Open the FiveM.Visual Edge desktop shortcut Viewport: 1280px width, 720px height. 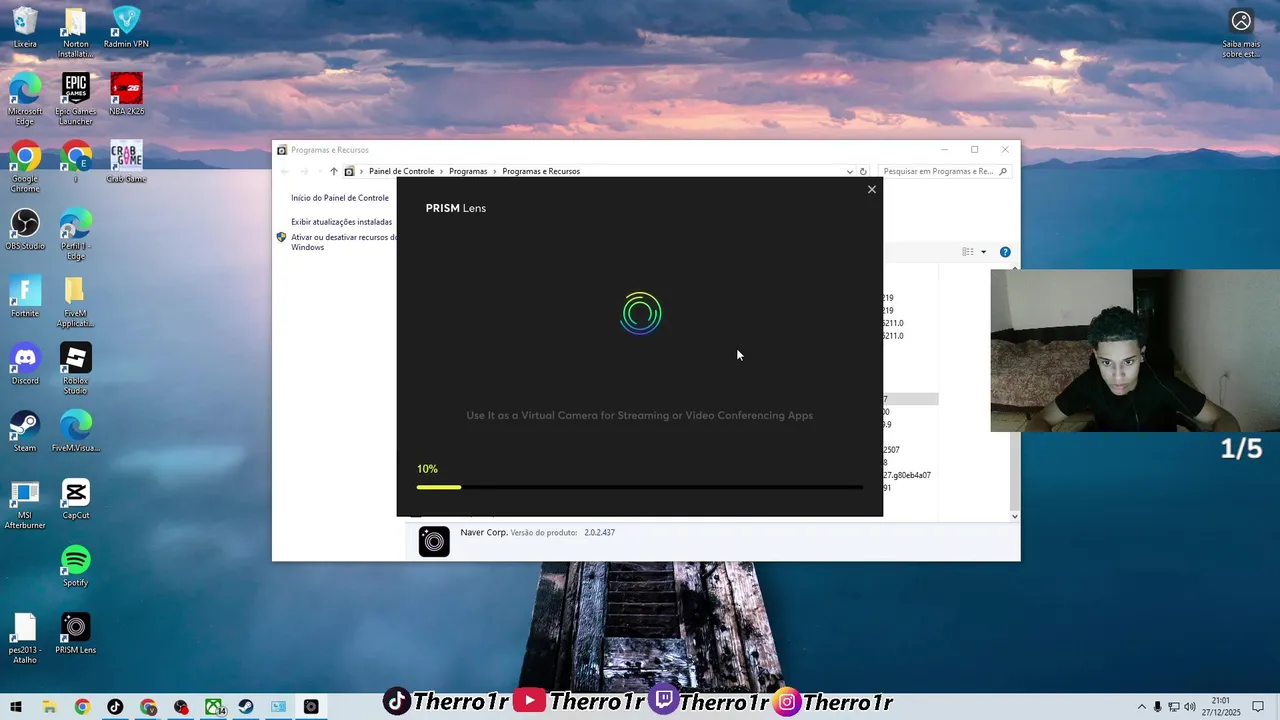[x=76, y=430]
